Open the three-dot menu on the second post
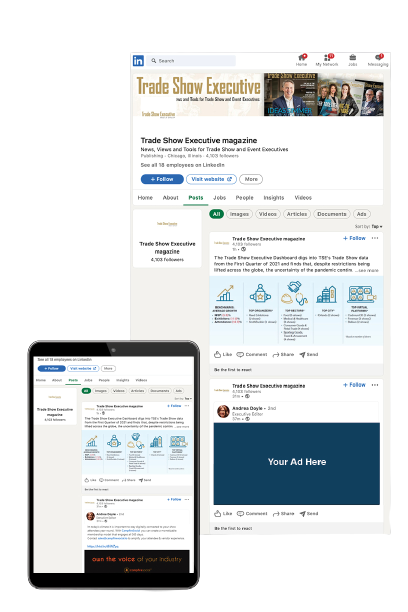Screen dimensions: 408x612 (x=375, y=385)
